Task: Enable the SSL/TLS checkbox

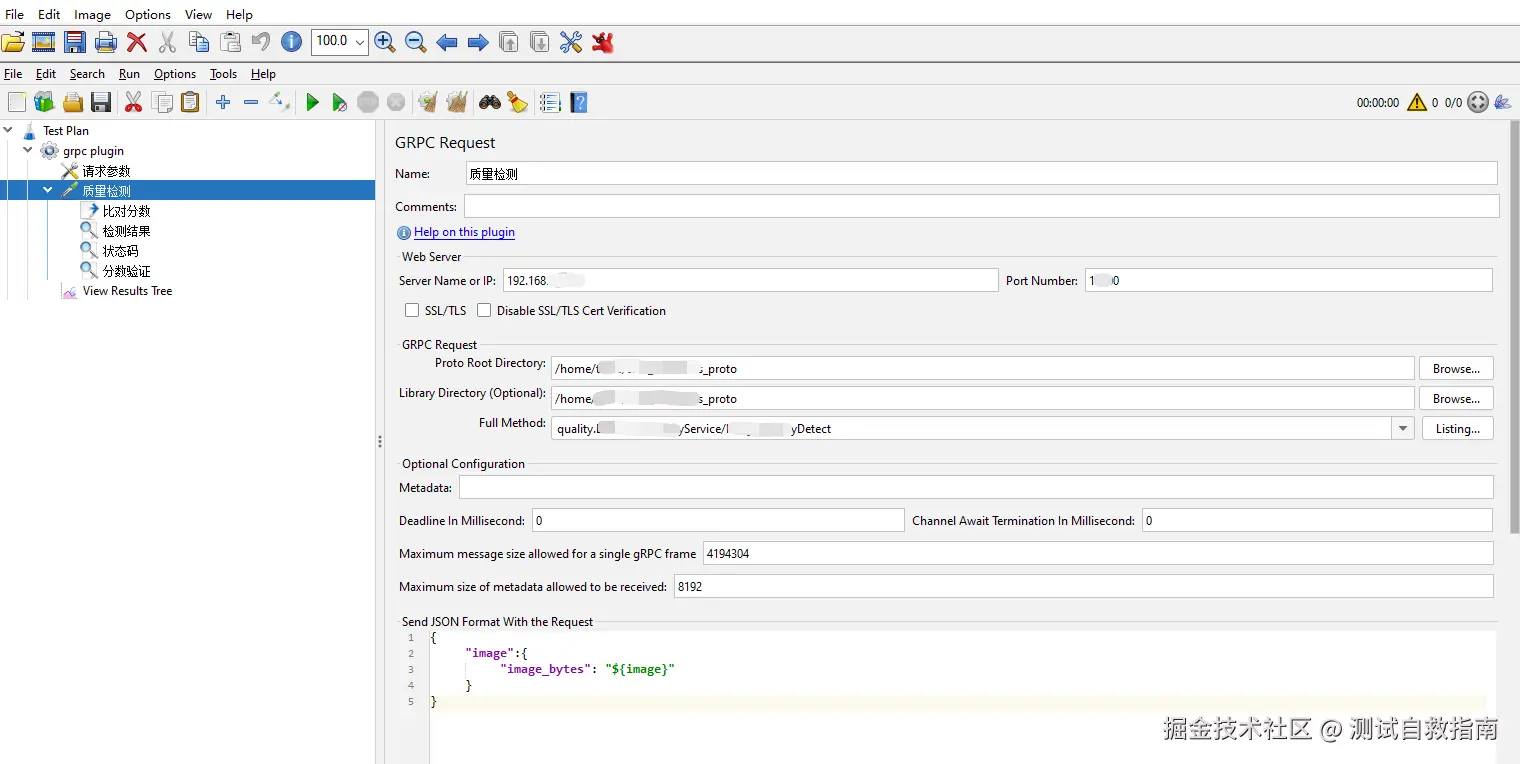Action: tap(412, 311)
